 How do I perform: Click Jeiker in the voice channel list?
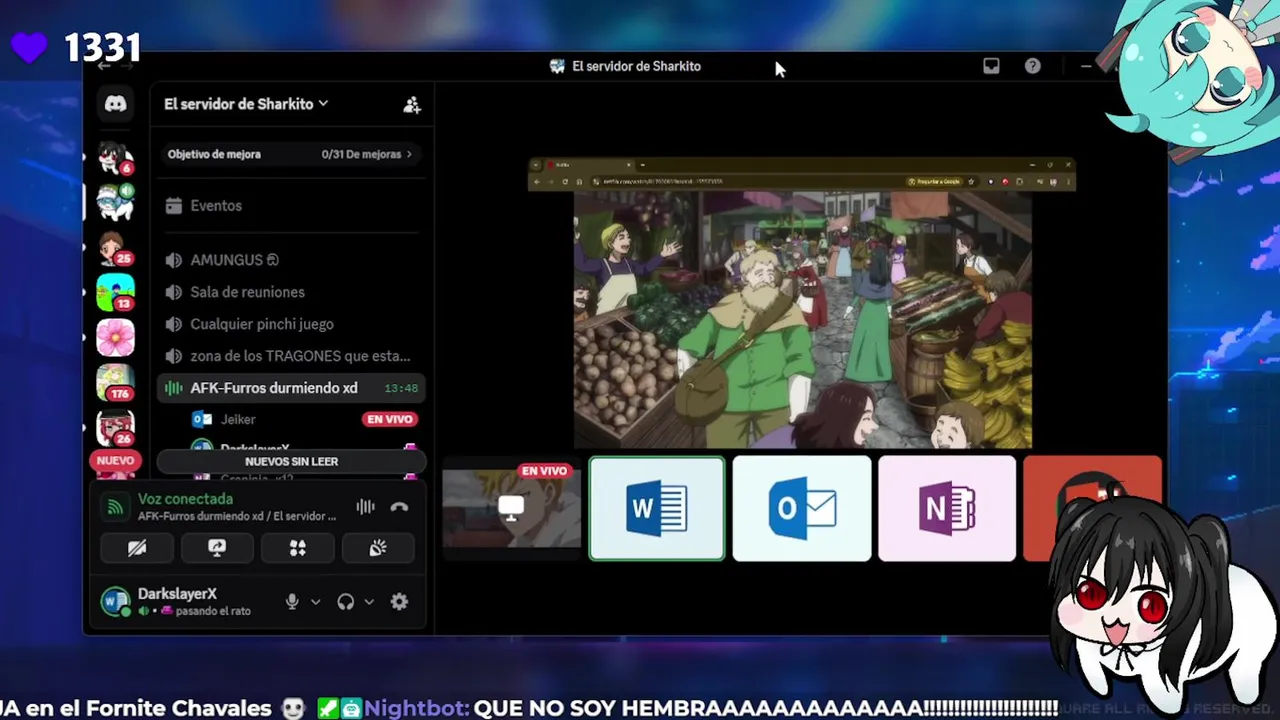(239, 420)
